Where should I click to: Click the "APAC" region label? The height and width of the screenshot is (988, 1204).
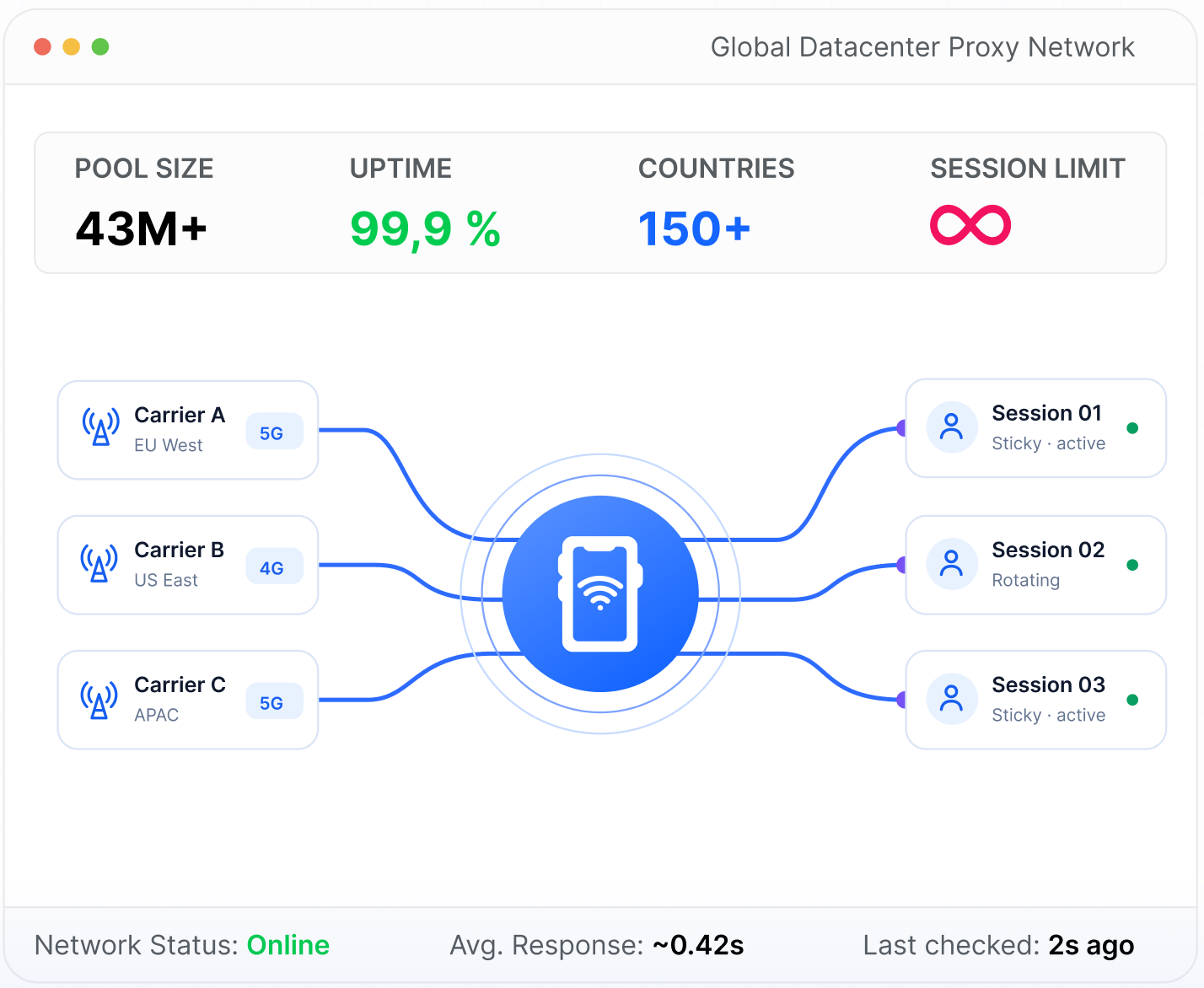(157, 715)
